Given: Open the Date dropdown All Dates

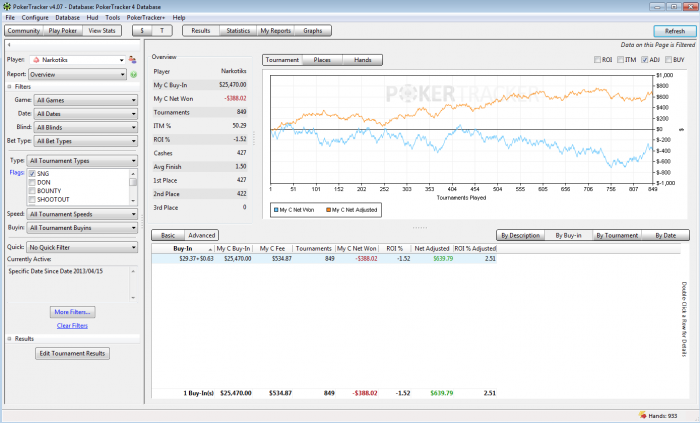Looking at the screenshot, I should [x=86, y=114].
